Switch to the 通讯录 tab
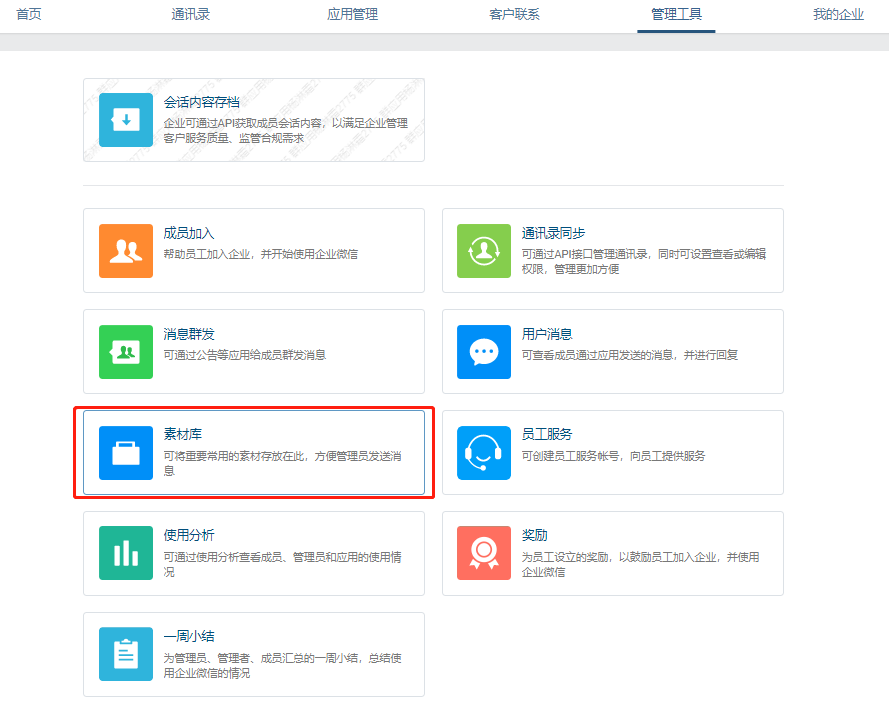The width and height of the screenshot is (889, 716). (x=190, y=15)
